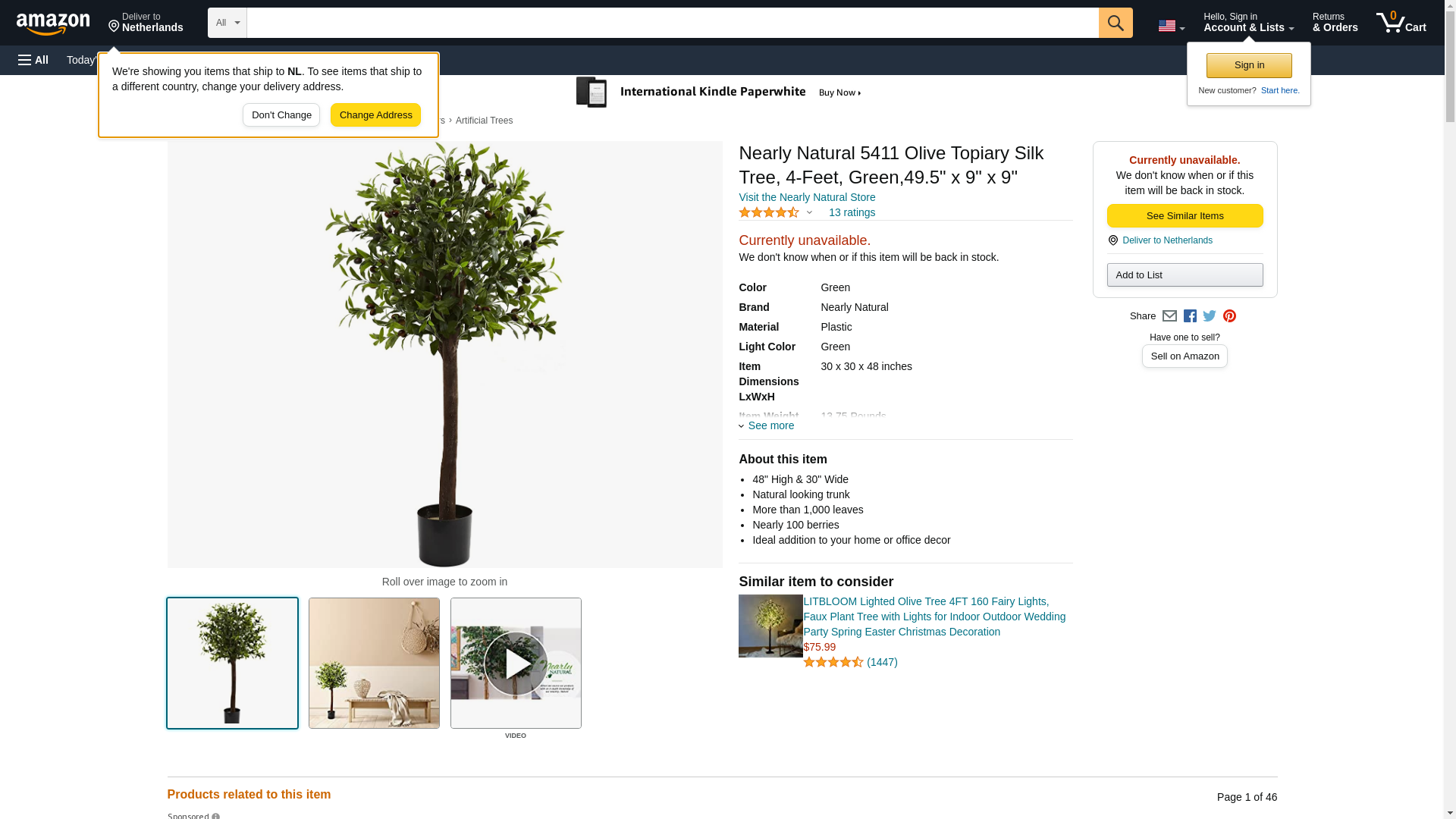Viewport: 1456px width, 819px height.
Task: Click the Amazon logo
Action: [53, 24]
